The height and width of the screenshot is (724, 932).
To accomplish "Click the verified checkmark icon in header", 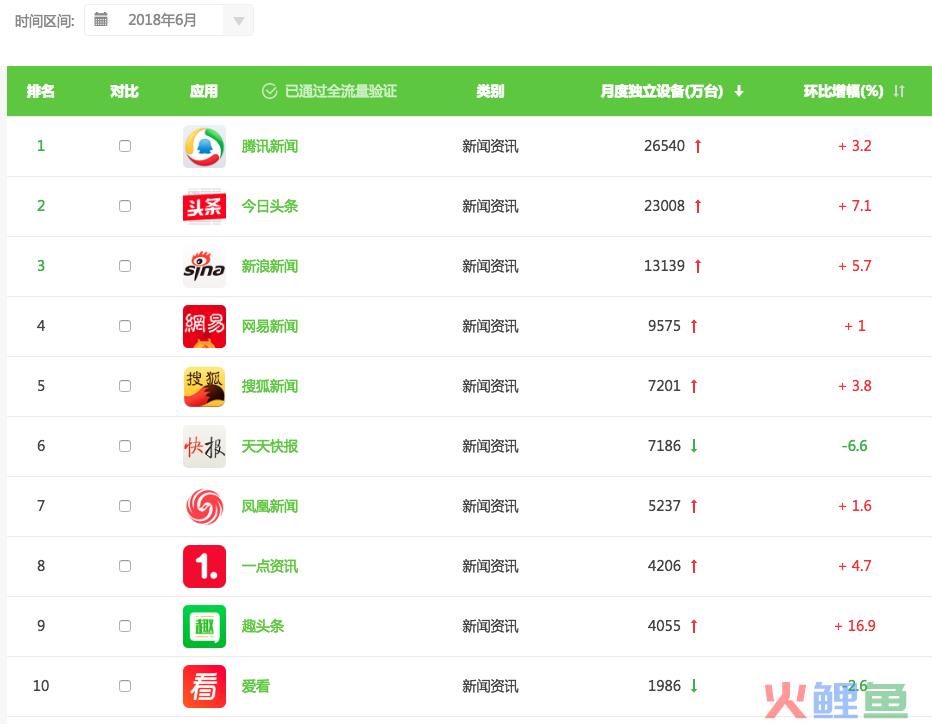I will coord(269,91).
